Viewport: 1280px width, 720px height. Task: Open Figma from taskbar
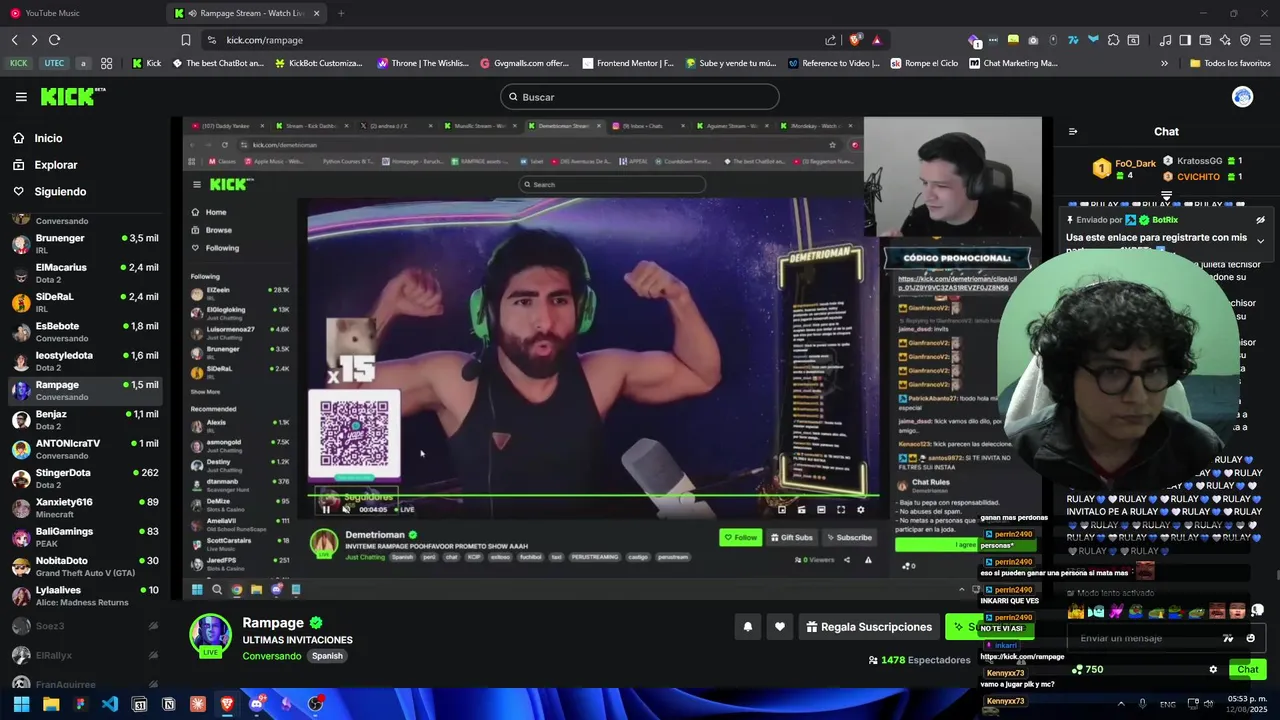click(80, 704)
